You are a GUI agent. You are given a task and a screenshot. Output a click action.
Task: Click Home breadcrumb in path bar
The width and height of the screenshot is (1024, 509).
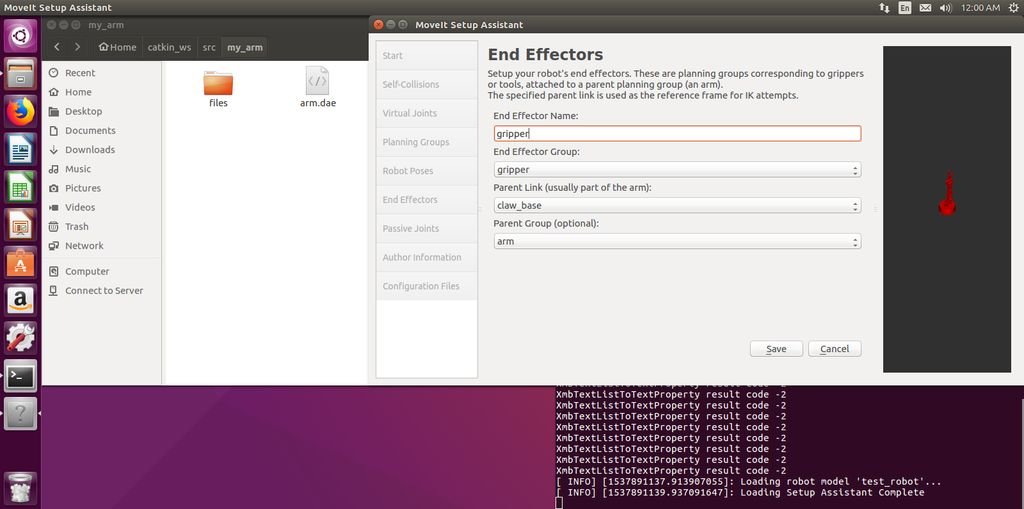point(118,47)
